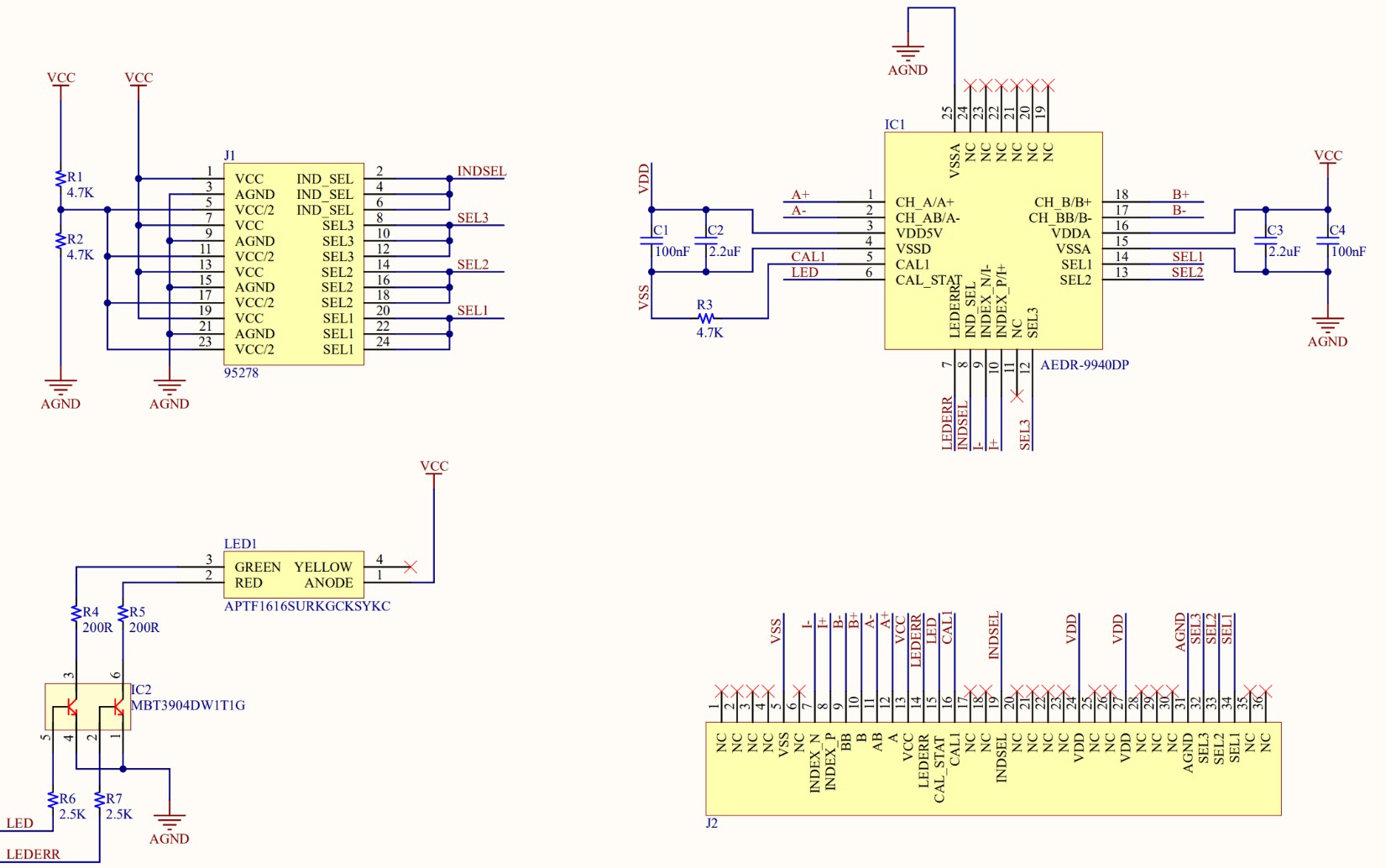Select B+ net label right of IC1

[1181, 195]
